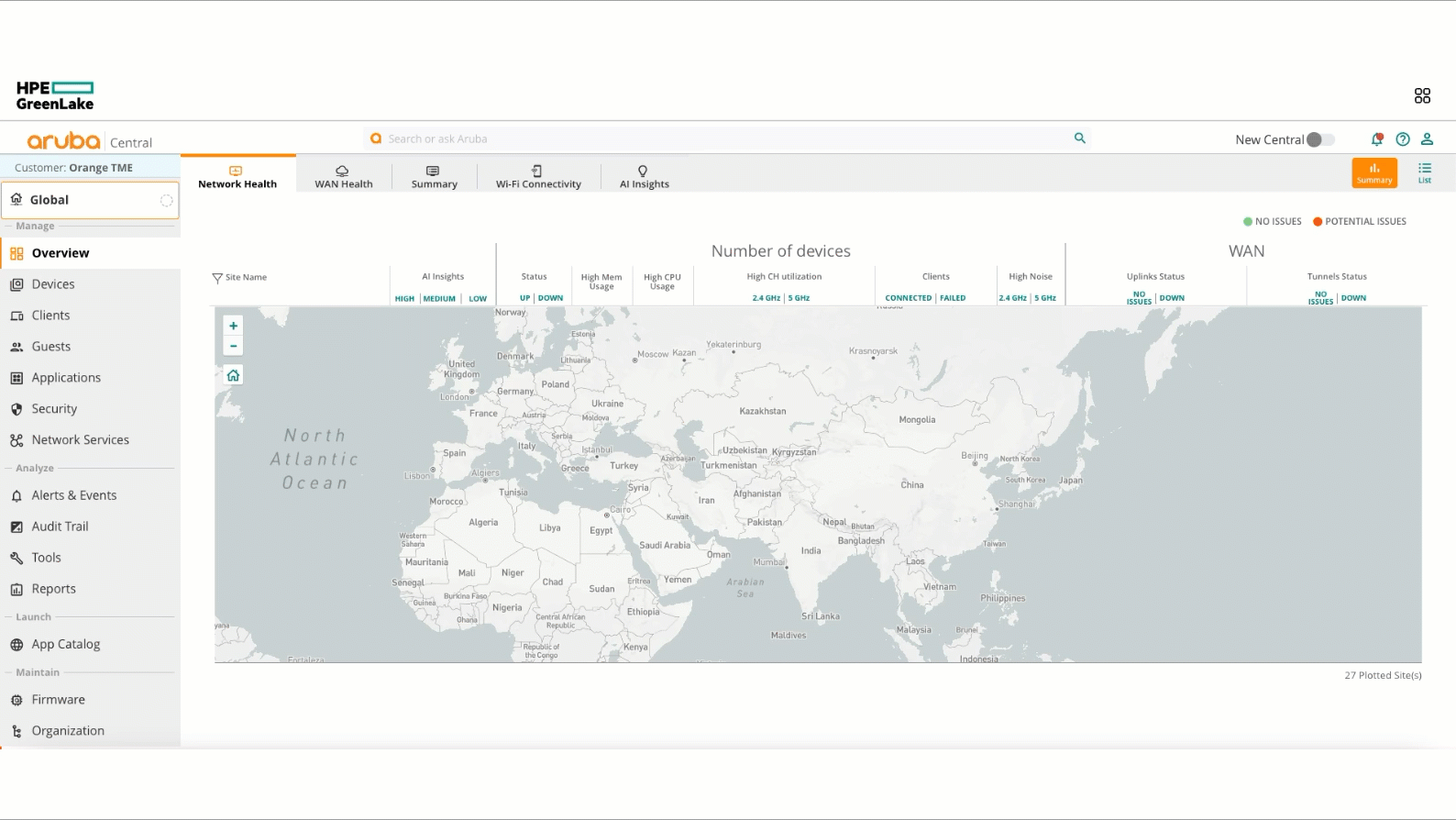Open the Wi-Fi Connectivity tab
This screenshot has width=1456, height=820.
pos(538,177)
